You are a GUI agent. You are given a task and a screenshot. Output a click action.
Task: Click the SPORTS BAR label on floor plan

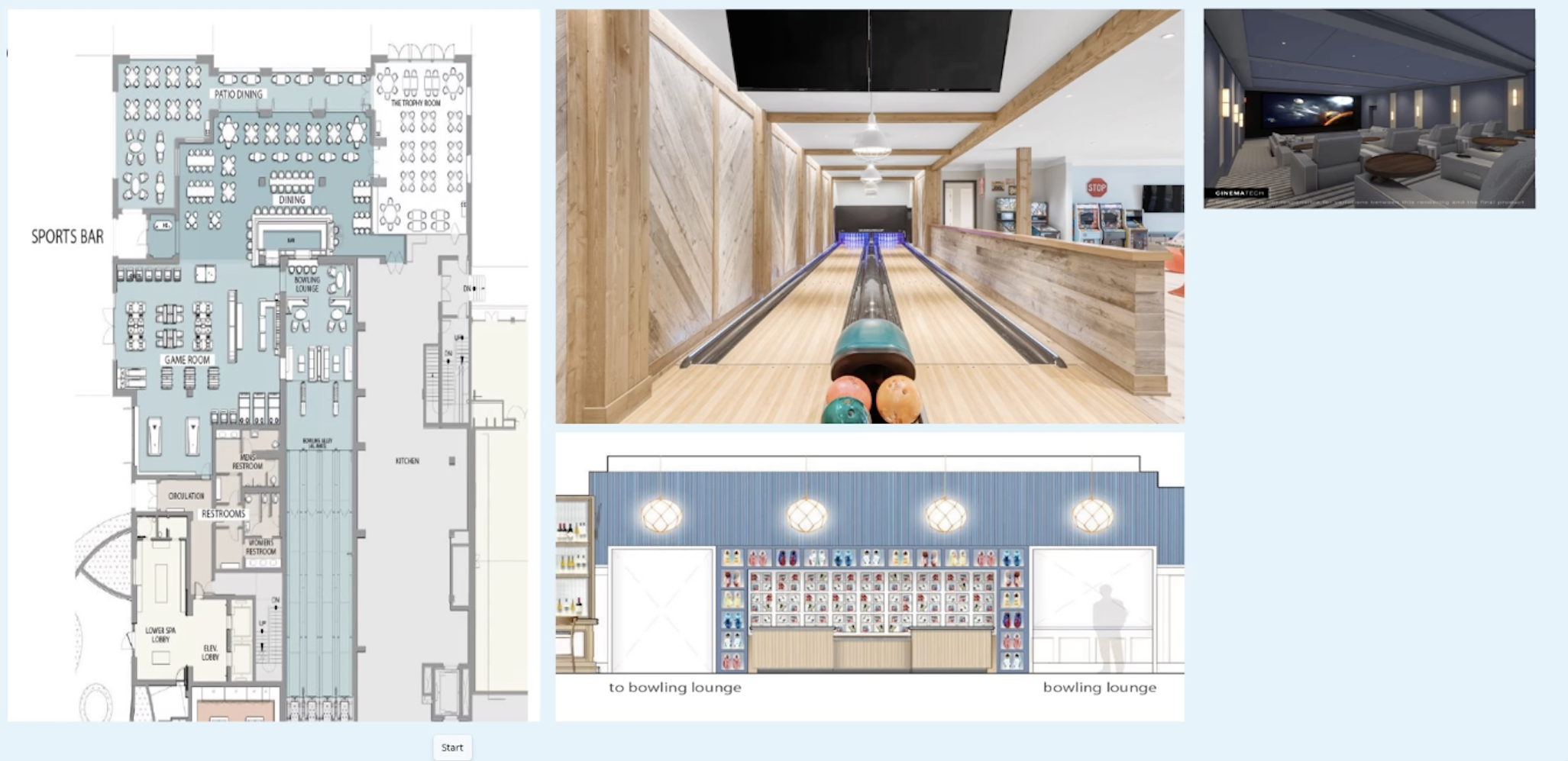pos(67,237)
